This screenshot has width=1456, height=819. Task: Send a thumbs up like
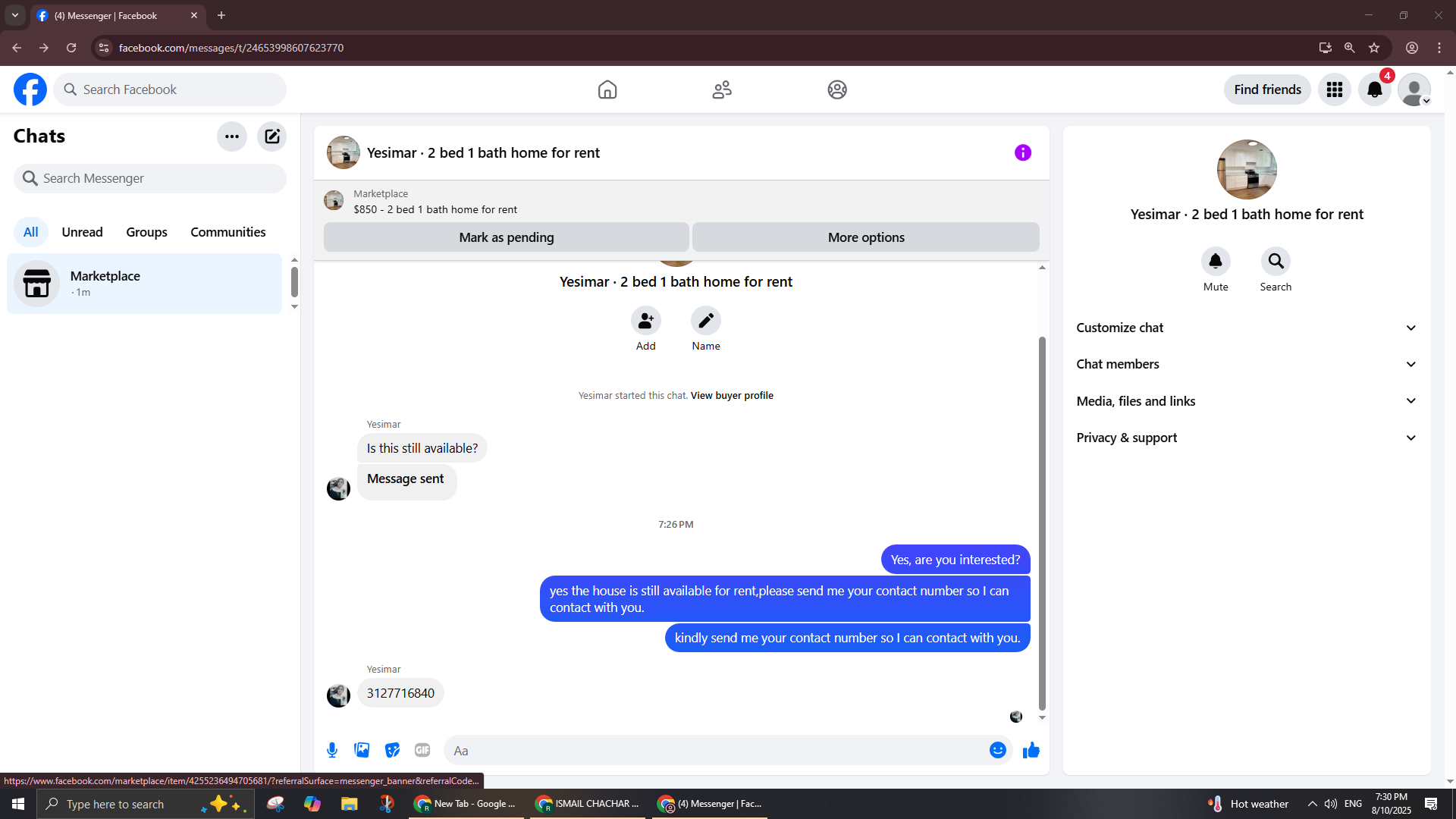point(1031,750)
